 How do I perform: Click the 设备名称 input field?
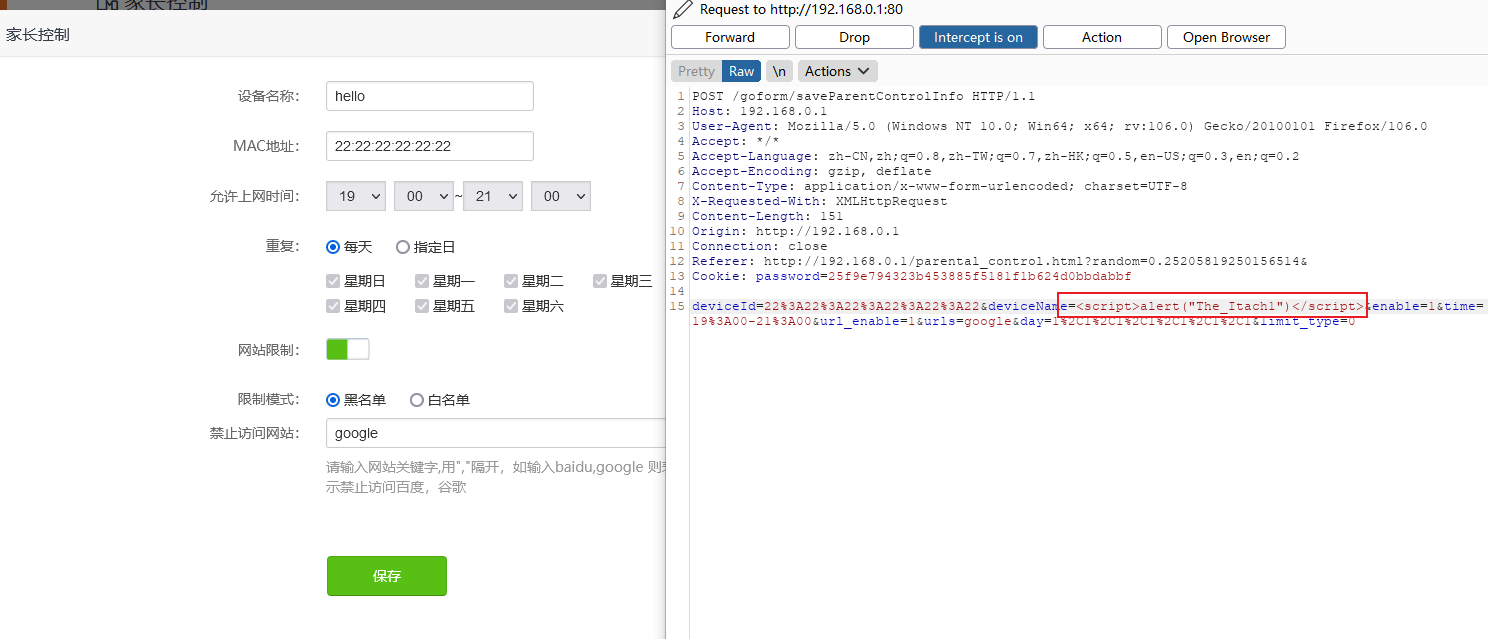point(429,96)
